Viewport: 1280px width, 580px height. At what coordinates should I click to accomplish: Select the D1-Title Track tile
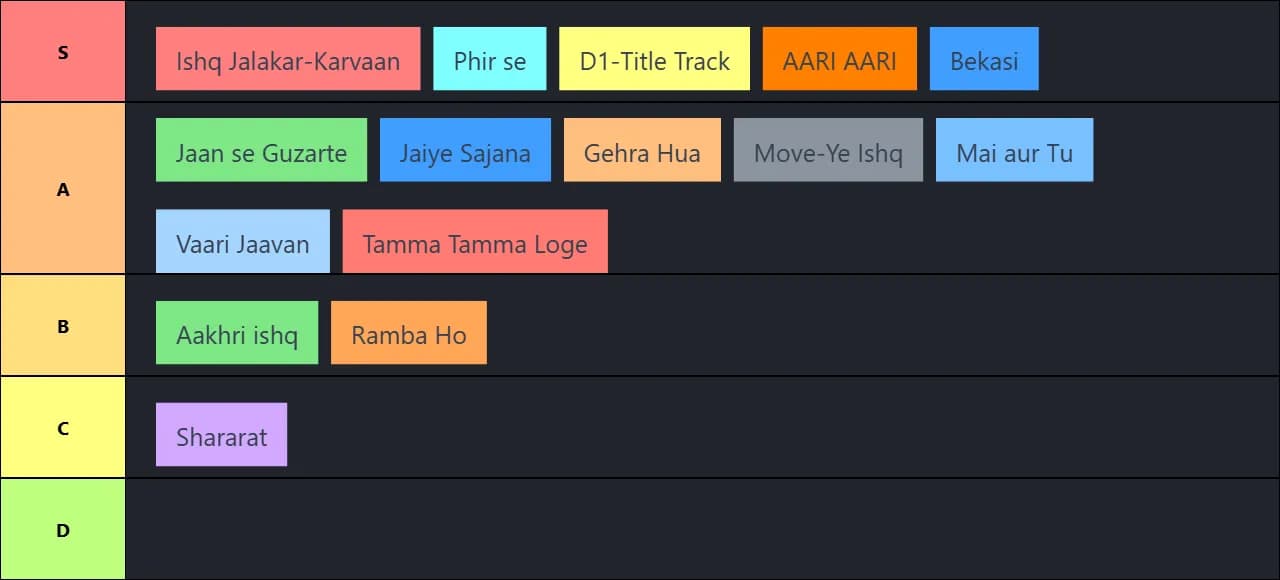[654, 59]
